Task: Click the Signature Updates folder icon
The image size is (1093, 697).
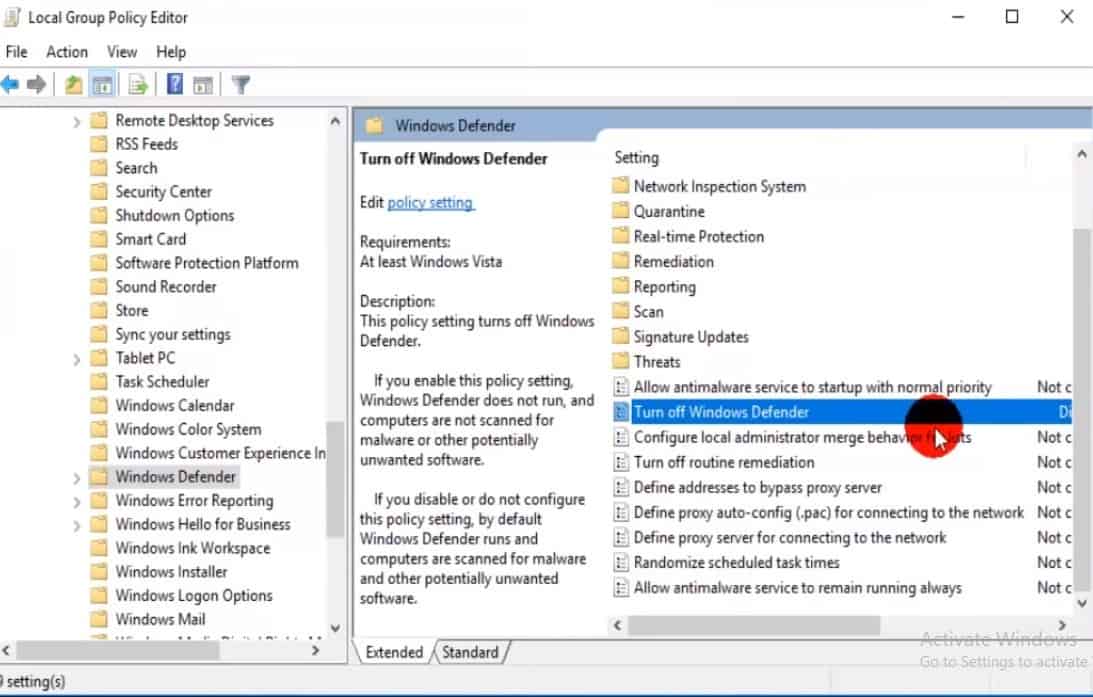Action: point(620,336)
